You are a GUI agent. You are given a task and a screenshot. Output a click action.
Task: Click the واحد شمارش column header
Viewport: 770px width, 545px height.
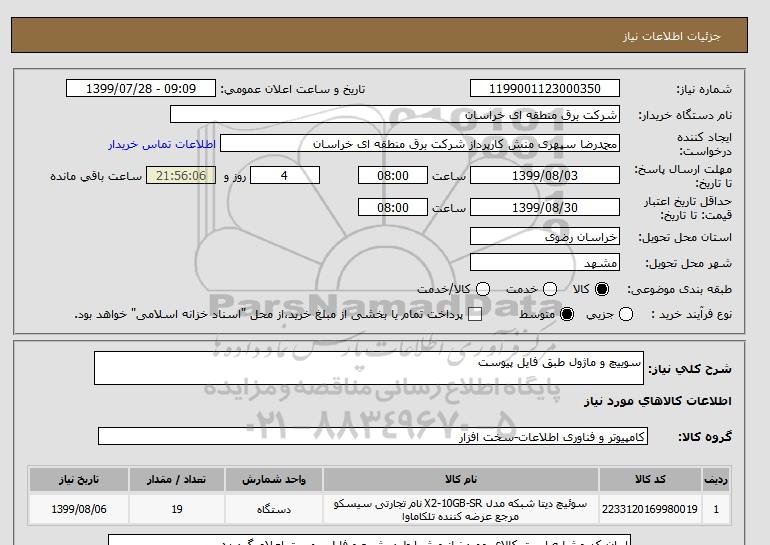coord(274,480)
